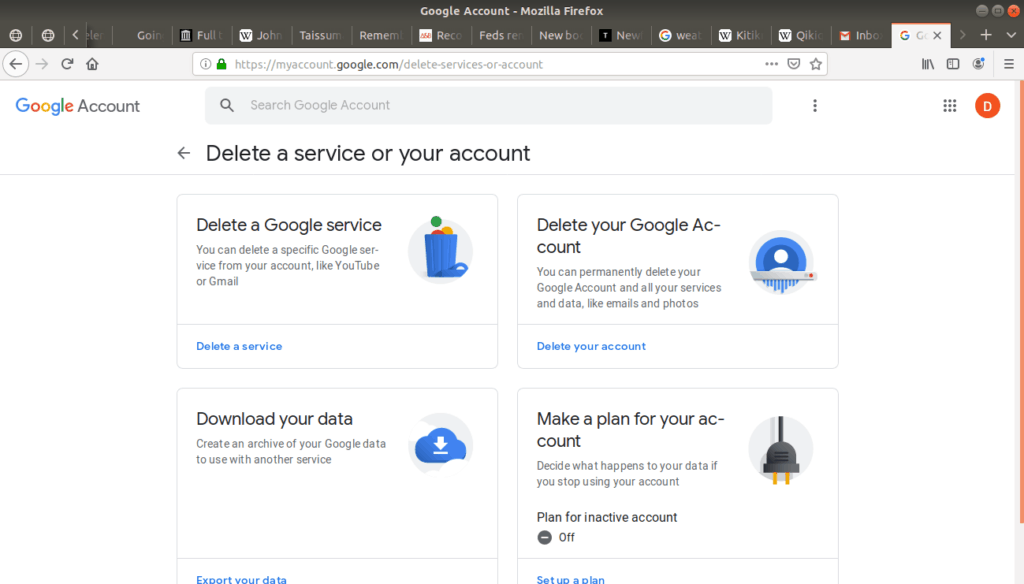This screenshot has width=1024, height=584.
Task: Open the Firefox hamburger menu
Action: click(1009, 64)
